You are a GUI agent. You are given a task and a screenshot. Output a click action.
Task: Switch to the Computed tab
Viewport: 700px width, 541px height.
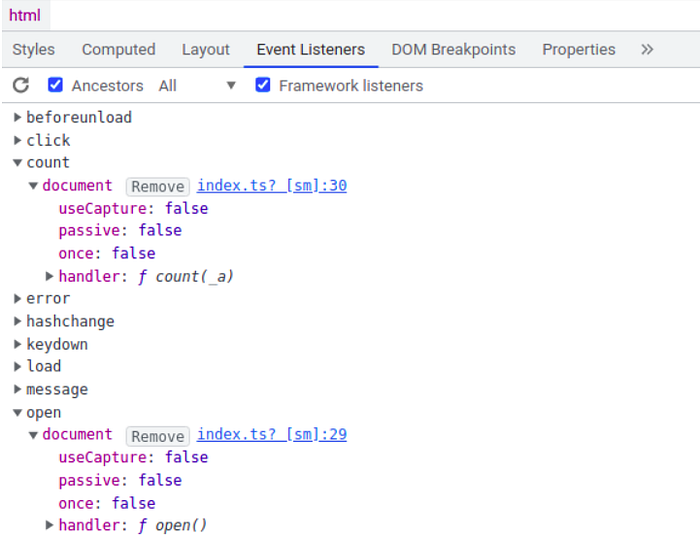(x=119, y=50)
